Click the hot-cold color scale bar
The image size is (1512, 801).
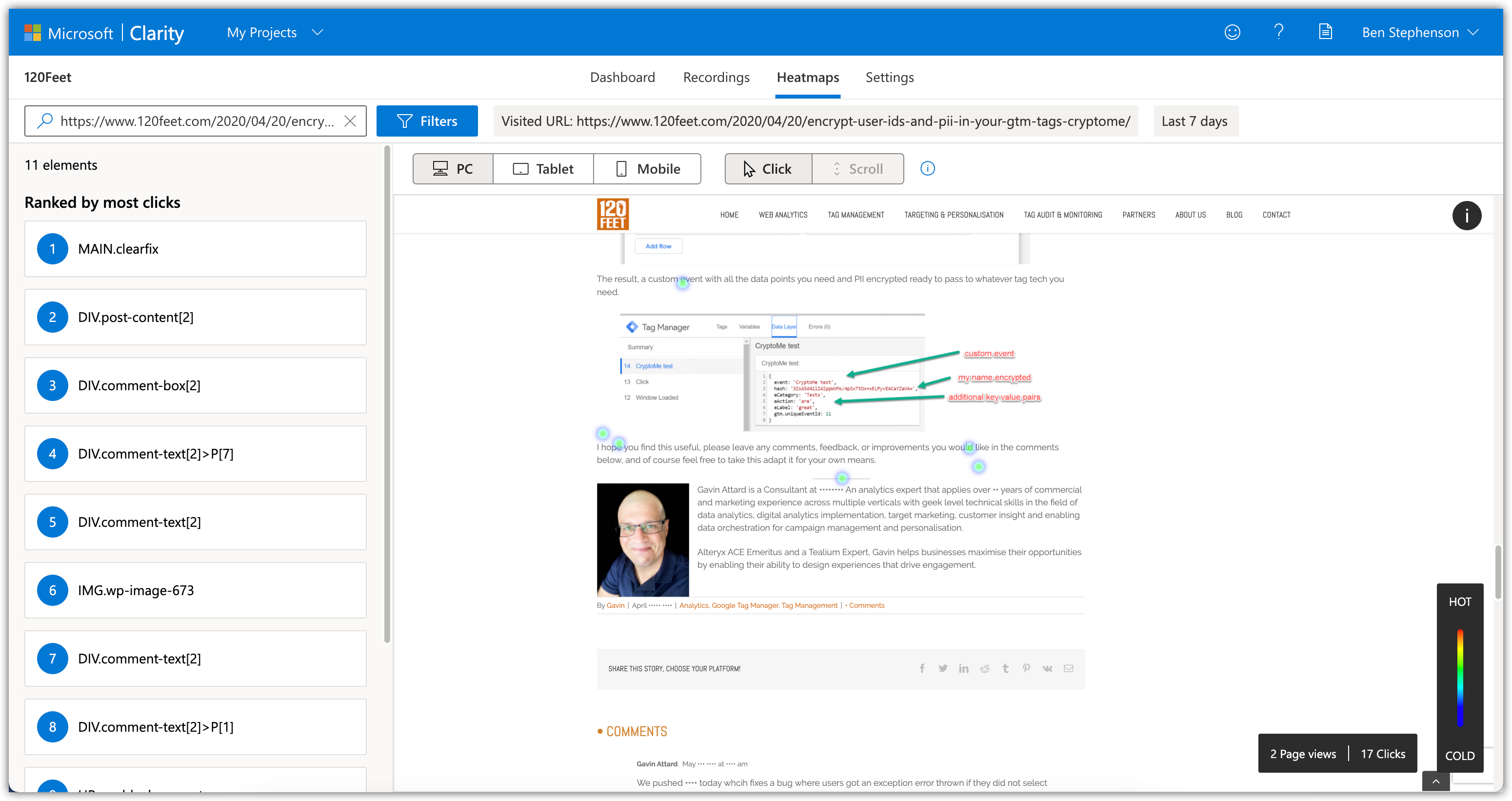1460,678
